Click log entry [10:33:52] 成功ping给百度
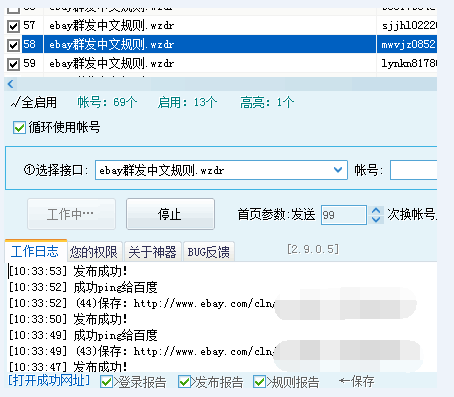Viewport: 454px width, 397px height. click(x=83, y=287)
